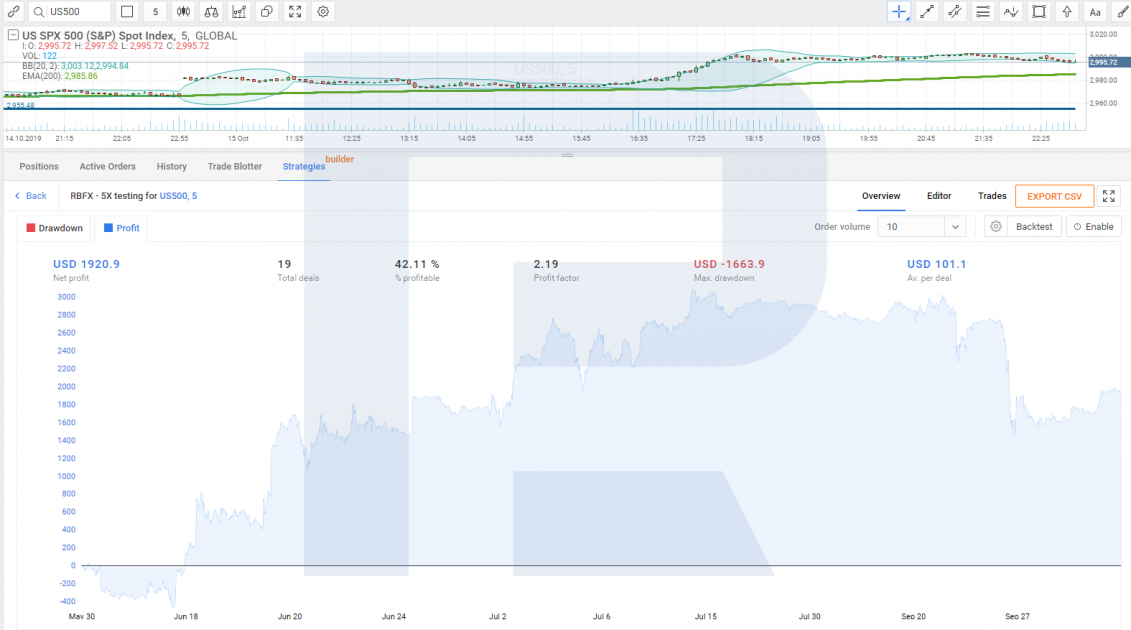This screenshot has height=630, width=1131.
Task: Open the 5-minute timeframe selector
Action: point(155,12)
